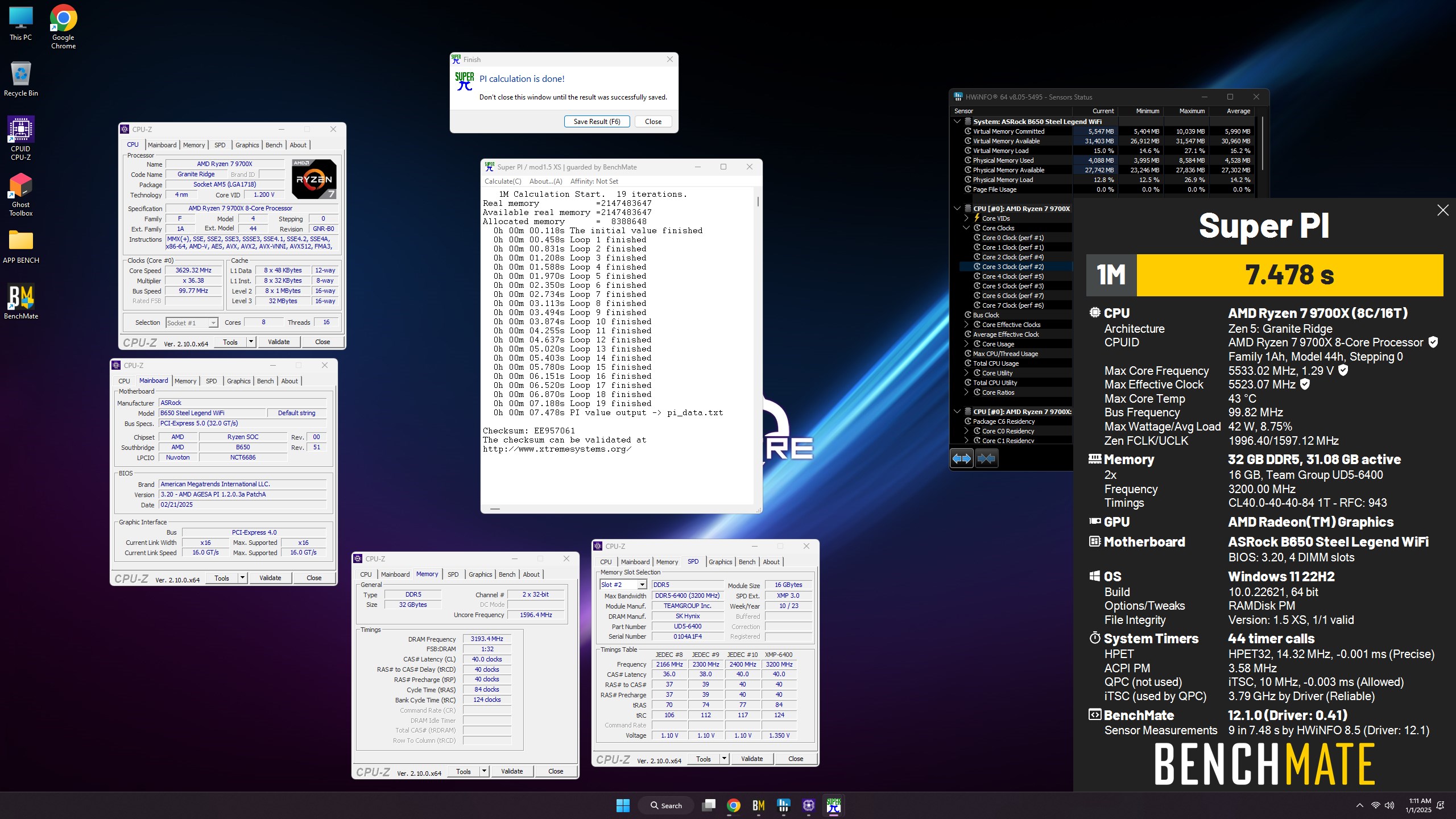The width and height of the screenshot is (1456, 819).
Task: Open Chrome from the taskbar
Action: pyautogui.click(x=734, y=805)
